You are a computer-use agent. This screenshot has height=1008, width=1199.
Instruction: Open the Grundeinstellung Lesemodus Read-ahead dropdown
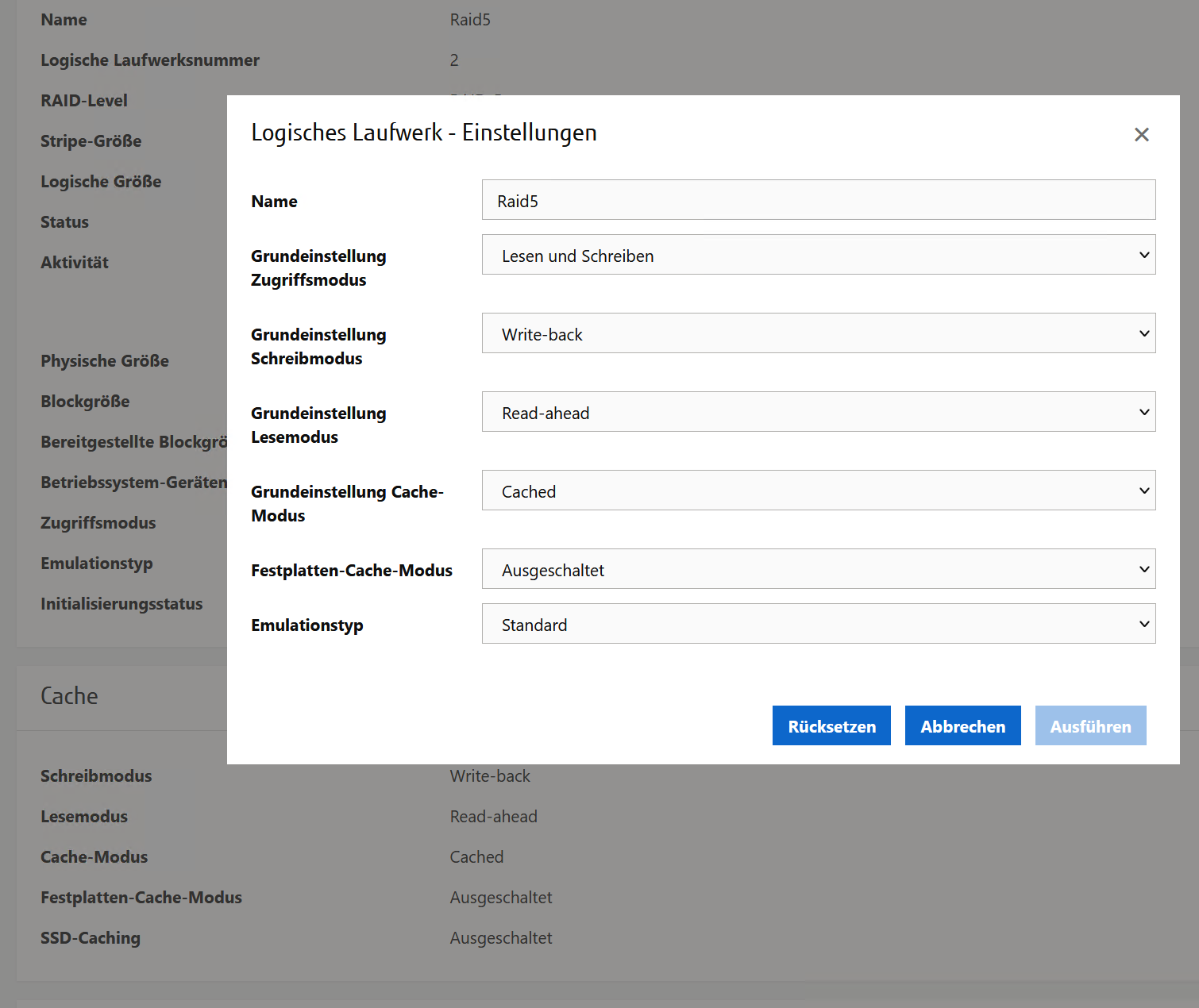point(819,412)
